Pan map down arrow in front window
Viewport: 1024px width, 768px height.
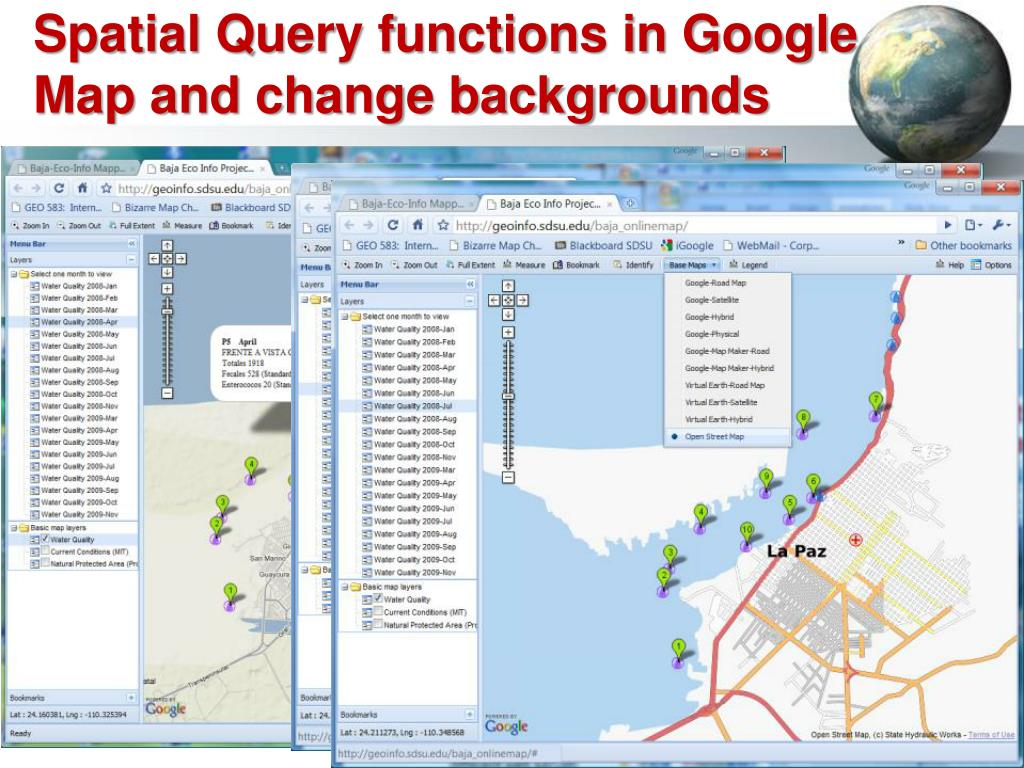point(508,314)
